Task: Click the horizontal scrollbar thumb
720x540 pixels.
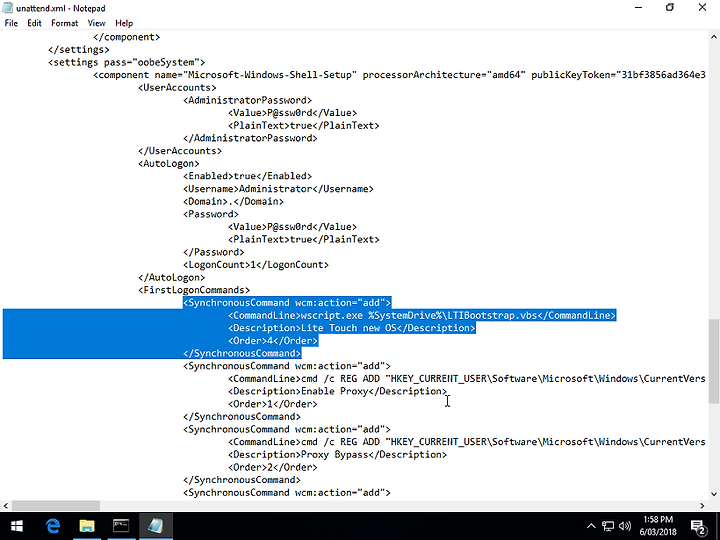Action: click(56, 506)
